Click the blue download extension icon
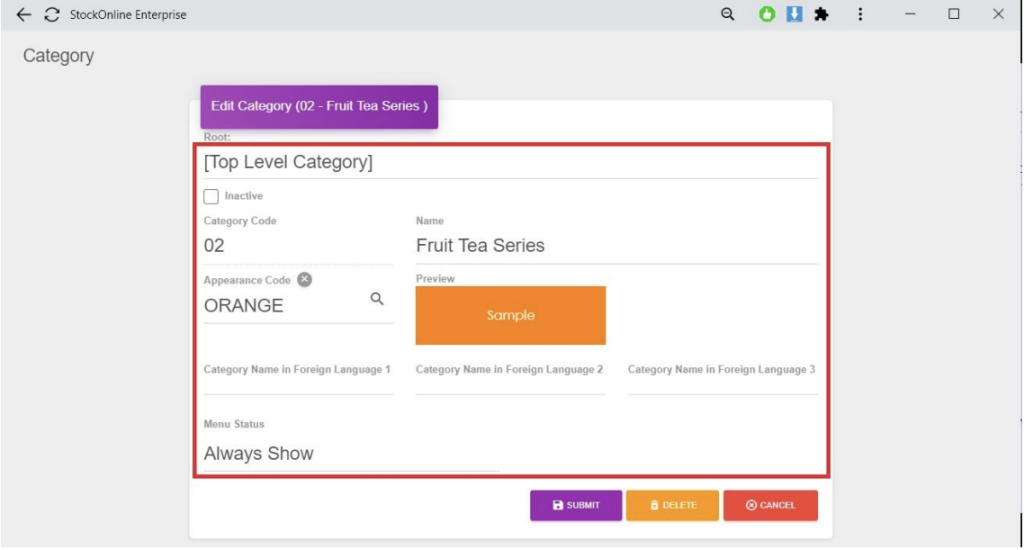This screenshot has width=1024, height=550. coord(794,15)
